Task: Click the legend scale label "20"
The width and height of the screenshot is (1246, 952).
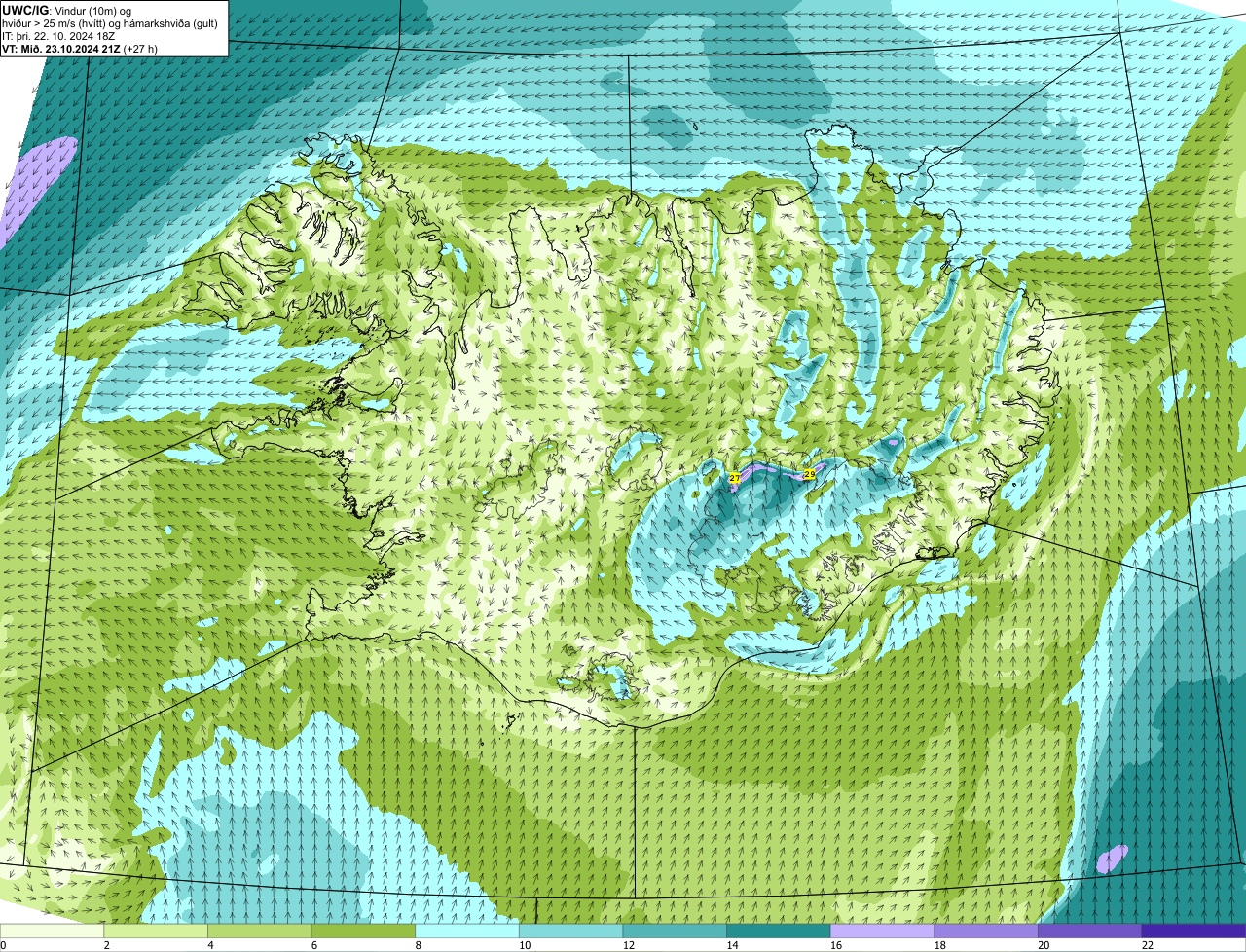Action: tap(1044, 945)
